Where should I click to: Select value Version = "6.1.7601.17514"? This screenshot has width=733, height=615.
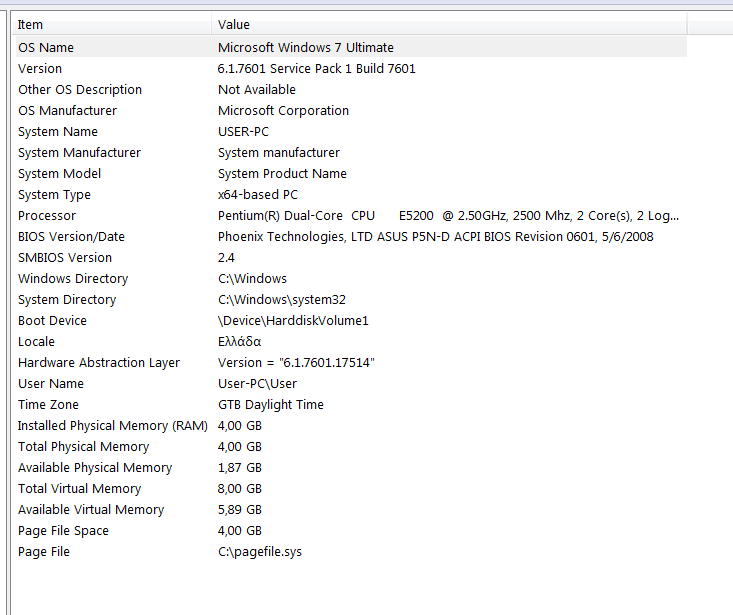(x=296, y=363)
